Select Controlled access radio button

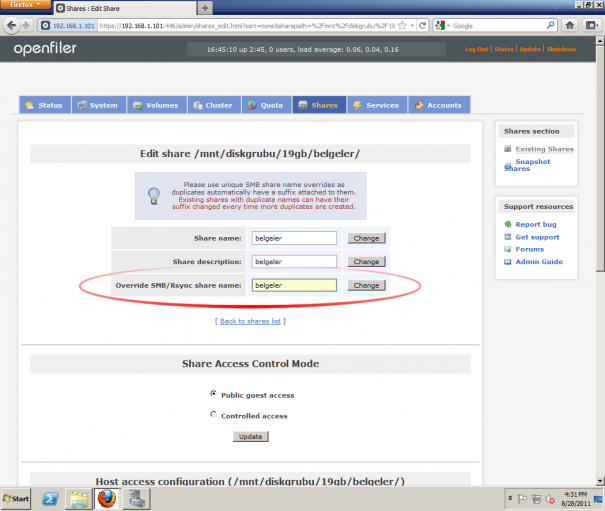[x=213, y=415]
